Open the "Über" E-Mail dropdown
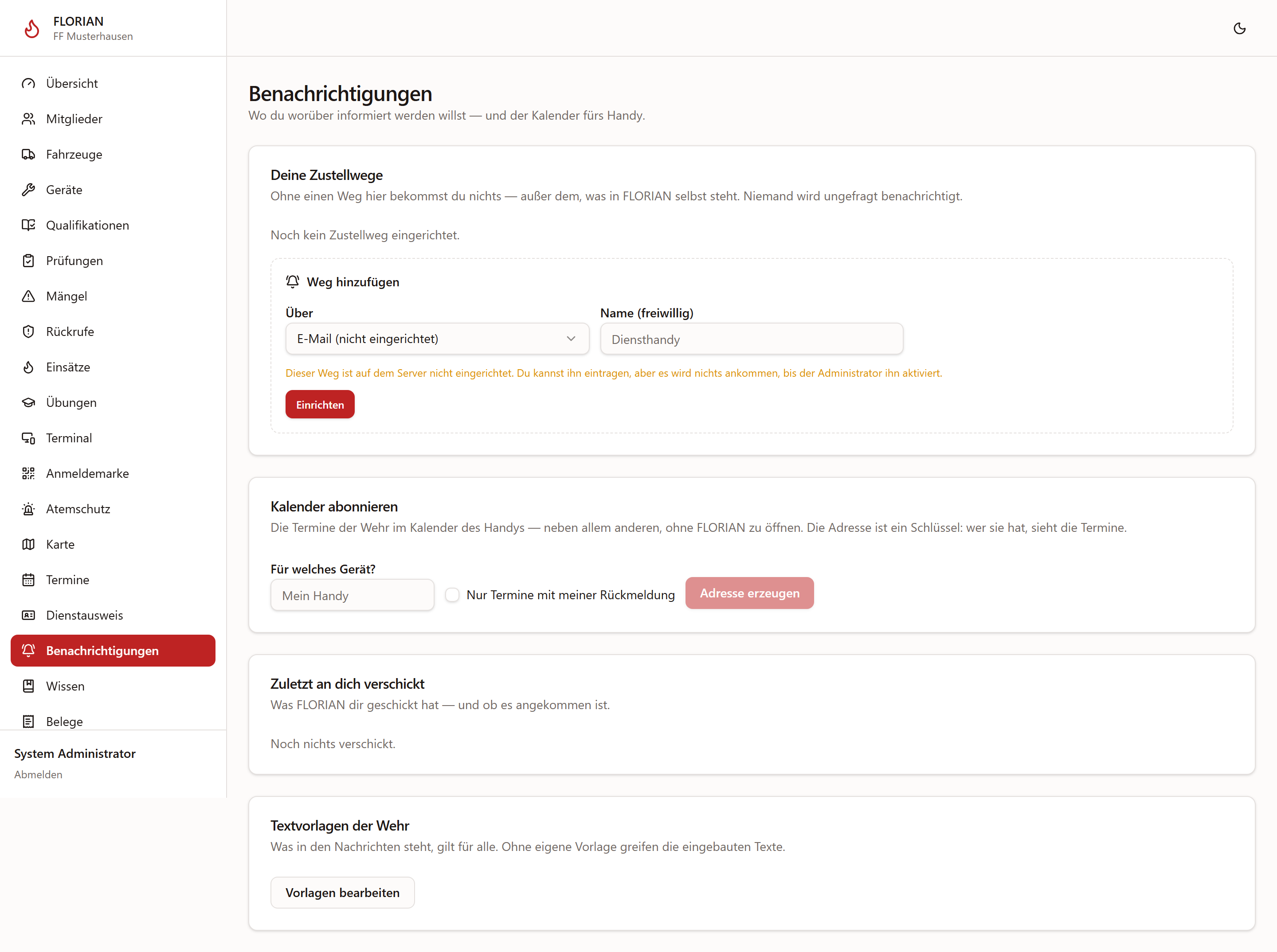The image size is (1277, 952). pos(437,339)
